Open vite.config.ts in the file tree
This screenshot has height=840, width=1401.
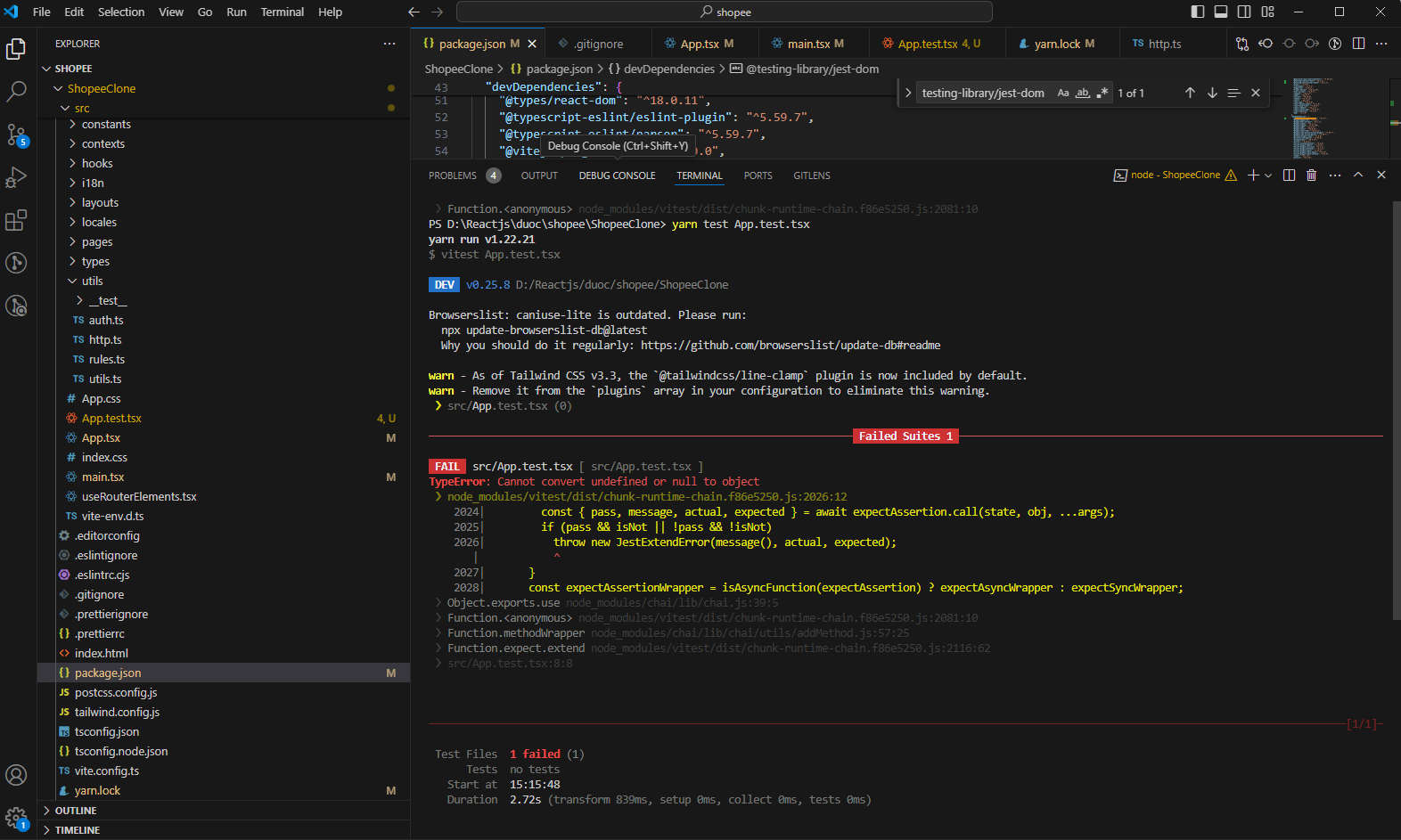coord(107,771)
